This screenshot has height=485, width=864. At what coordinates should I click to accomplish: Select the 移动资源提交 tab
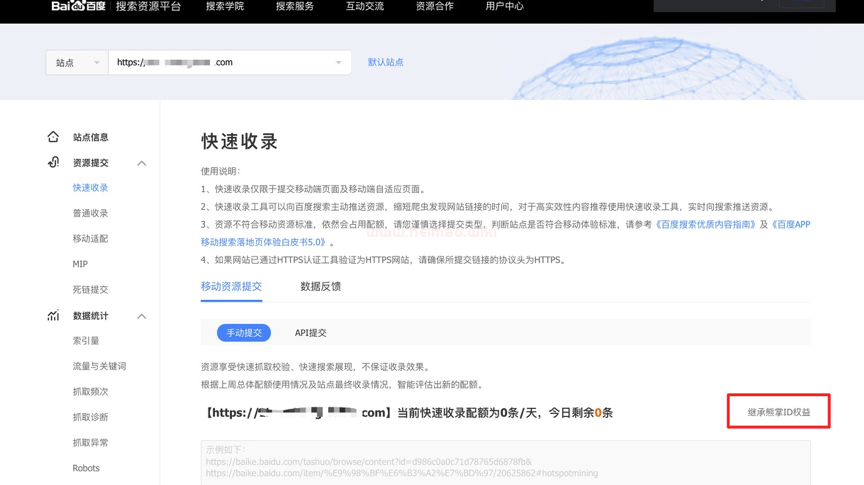(231, 287)
